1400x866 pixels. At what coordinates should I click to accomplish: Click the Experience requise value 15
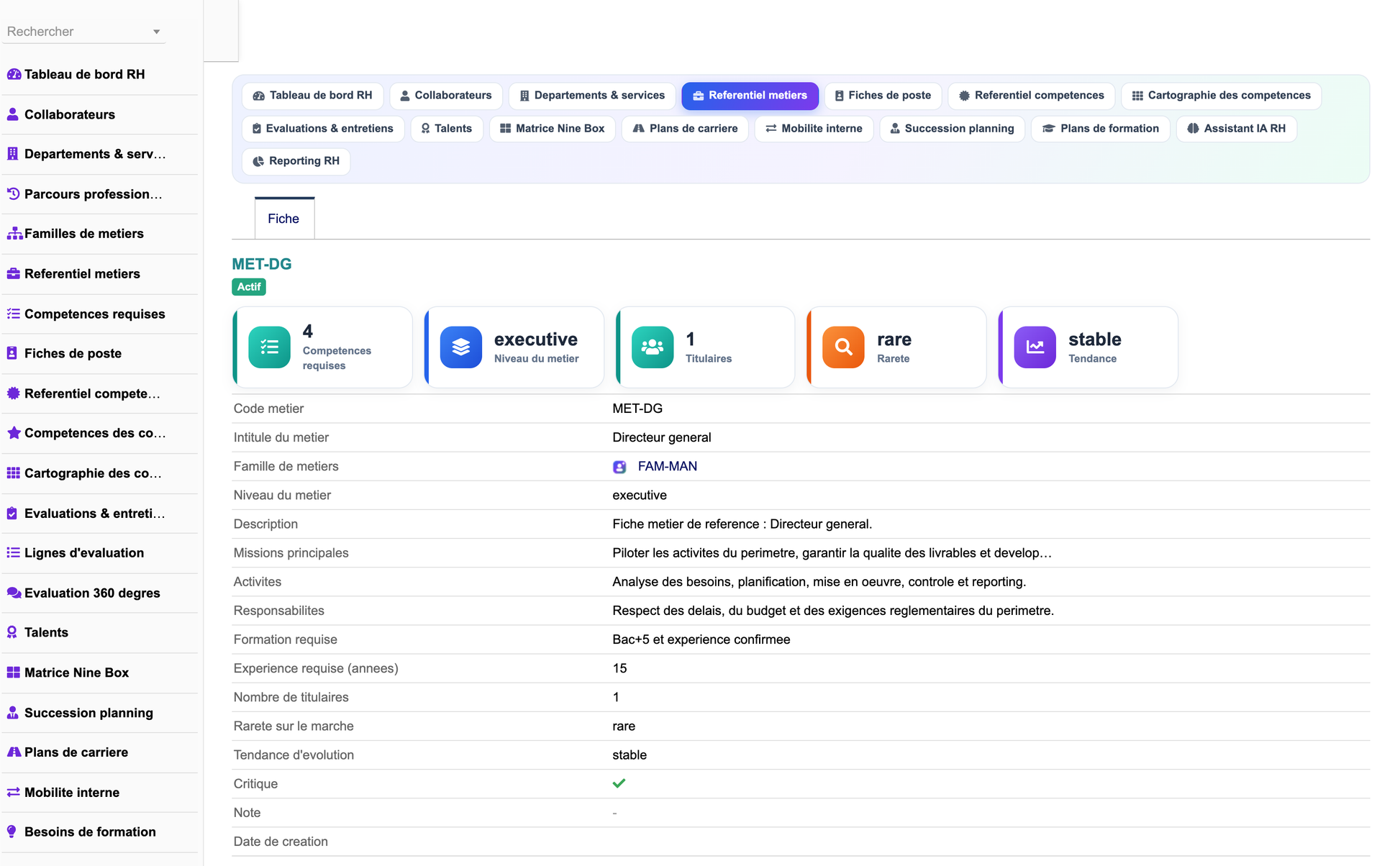tap(619, 668)
